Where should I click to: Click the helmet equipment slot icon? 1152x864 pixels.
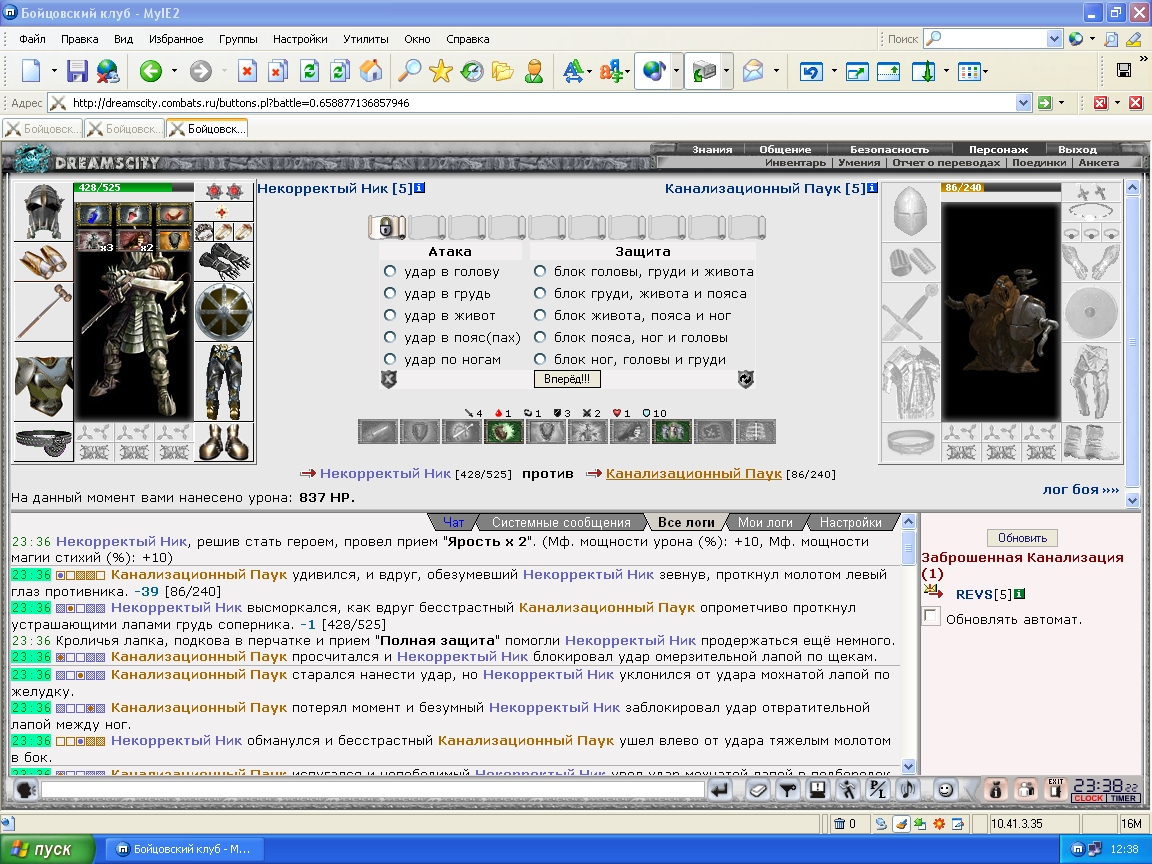coord(44,211)
